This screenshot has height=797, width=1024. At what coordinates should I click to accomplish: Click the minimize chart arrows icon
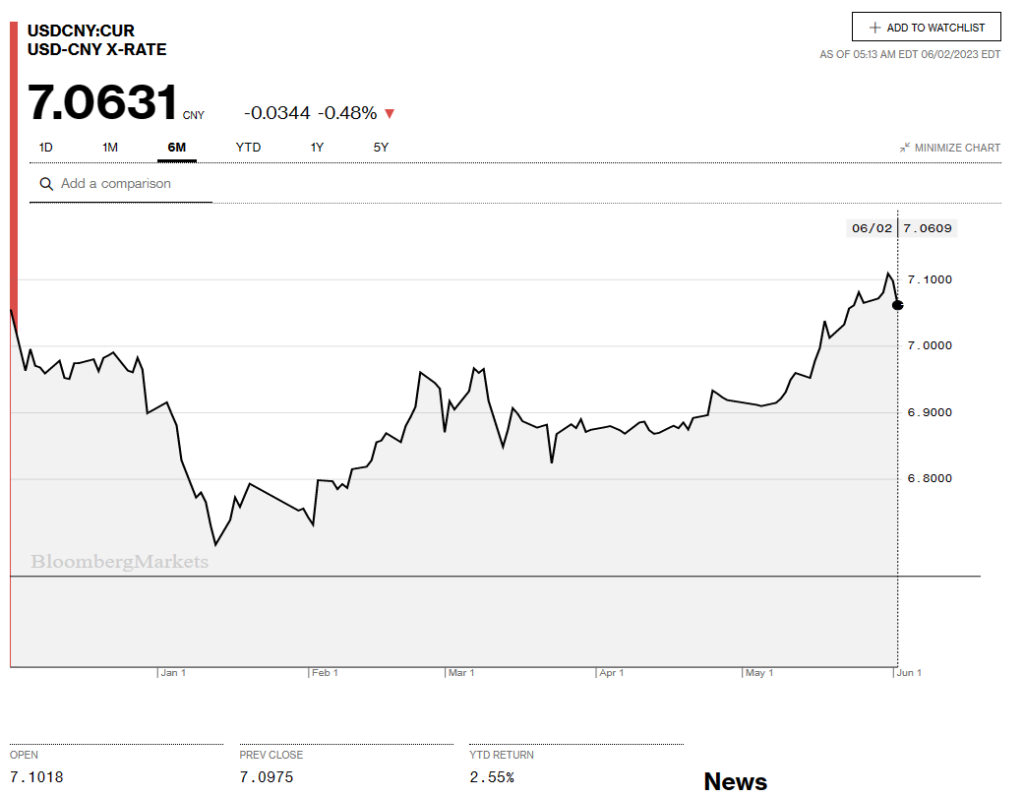coord(904,148)
